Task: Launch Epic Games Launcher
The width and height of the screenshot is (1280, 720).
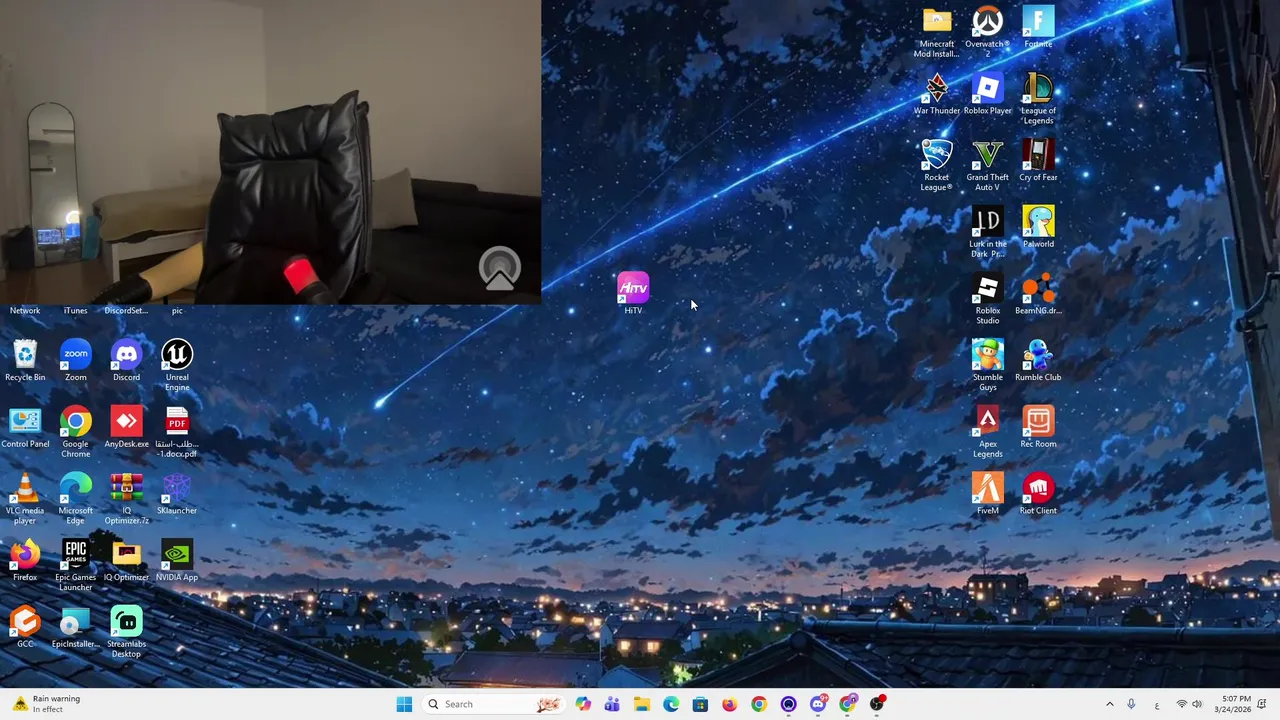Action: 76,566
